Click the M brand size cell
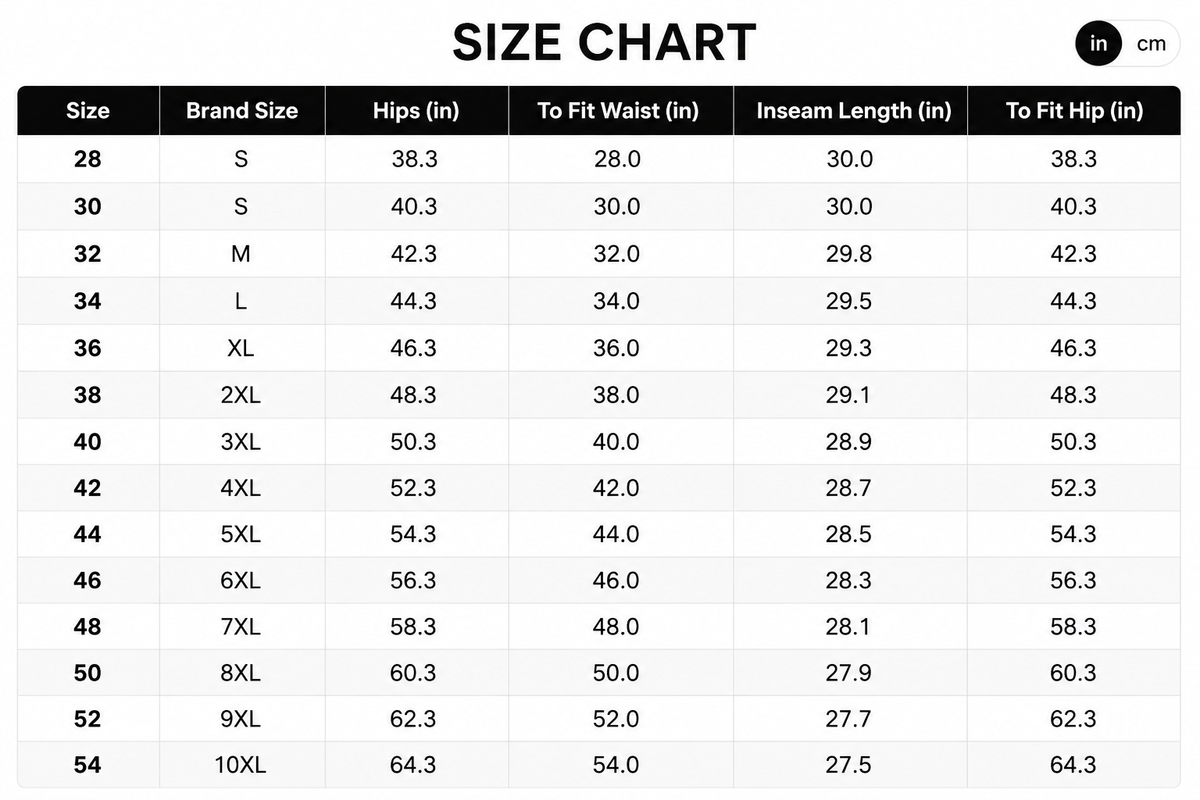This screenshot has height=800, width=1200. tap(241, 254)
